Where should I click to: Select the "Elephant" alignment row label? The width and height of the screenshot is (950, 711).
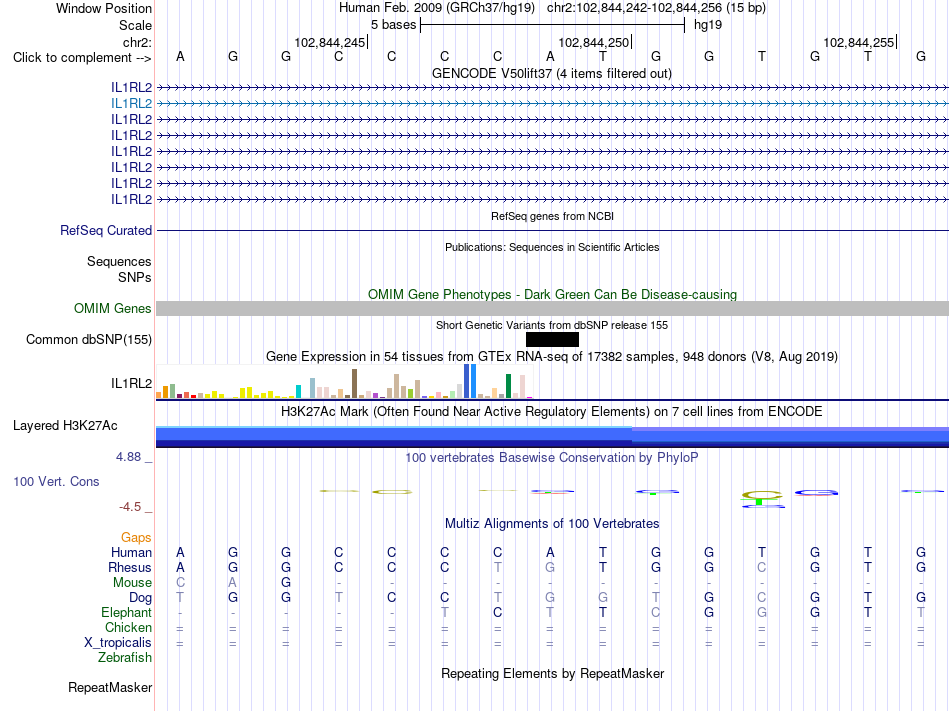pos(127,612)
